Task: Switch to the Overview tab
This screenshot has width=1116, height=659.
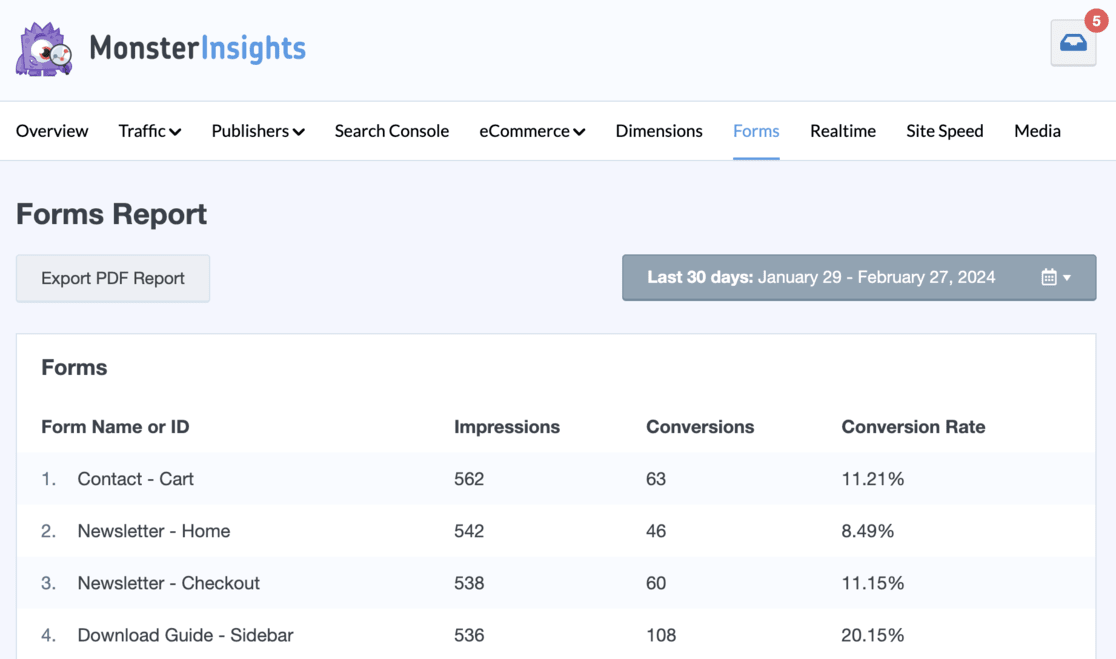Action: click(51, 131)
